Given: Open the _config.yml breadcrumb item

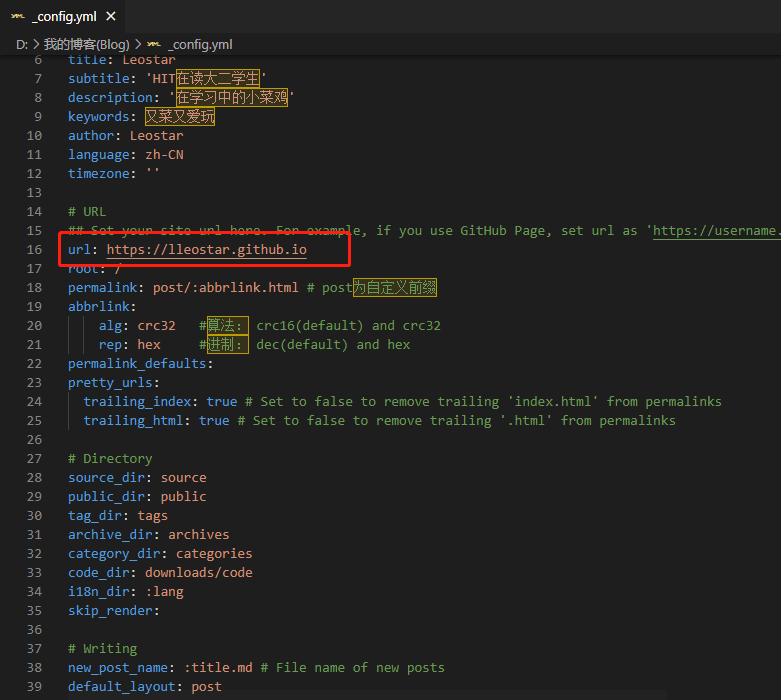Looking at the screenshot, I should 200,44.
